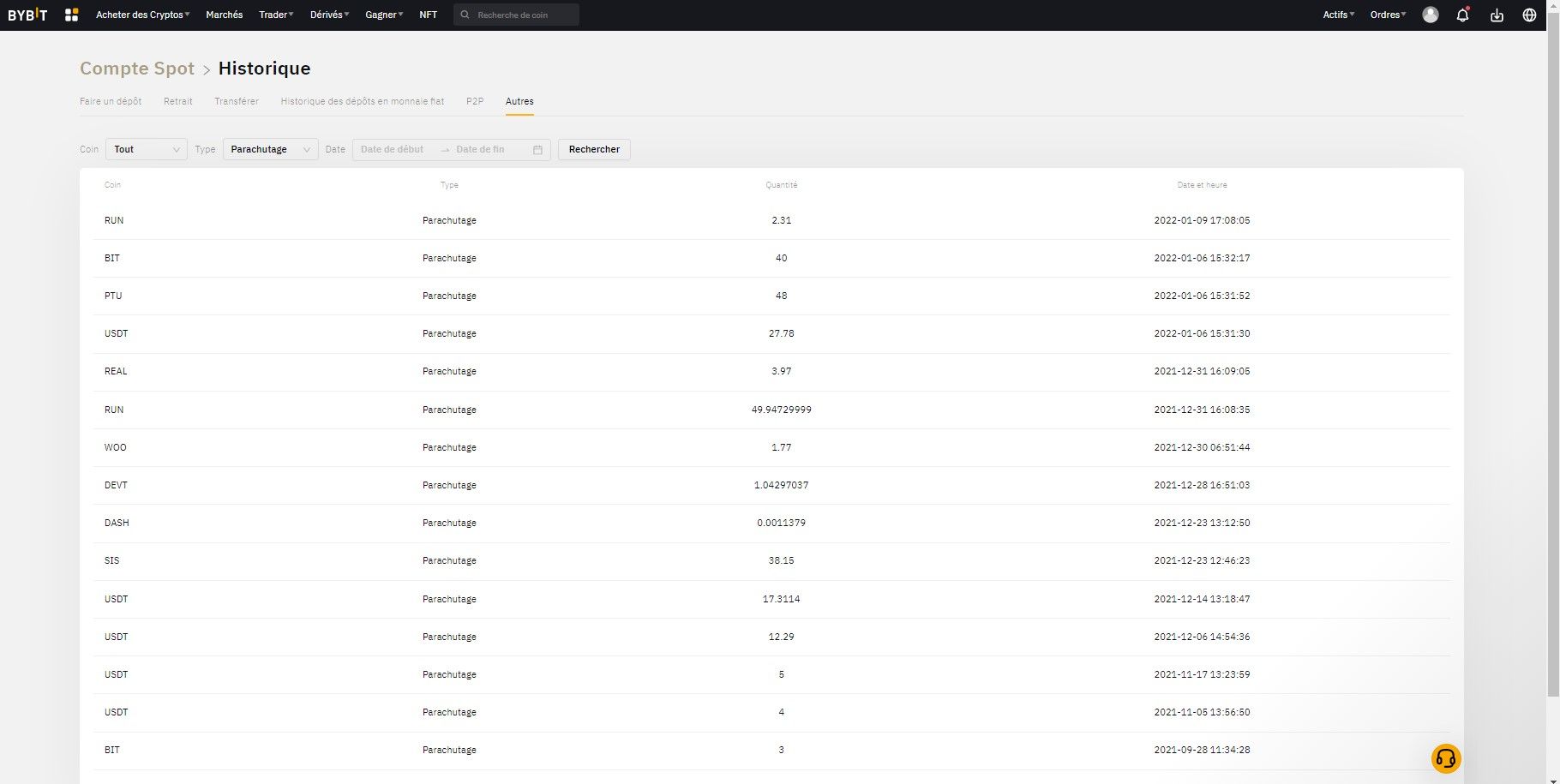Click the Bybit logo
Screen dimensions: 1560x784
click(27, 15)
